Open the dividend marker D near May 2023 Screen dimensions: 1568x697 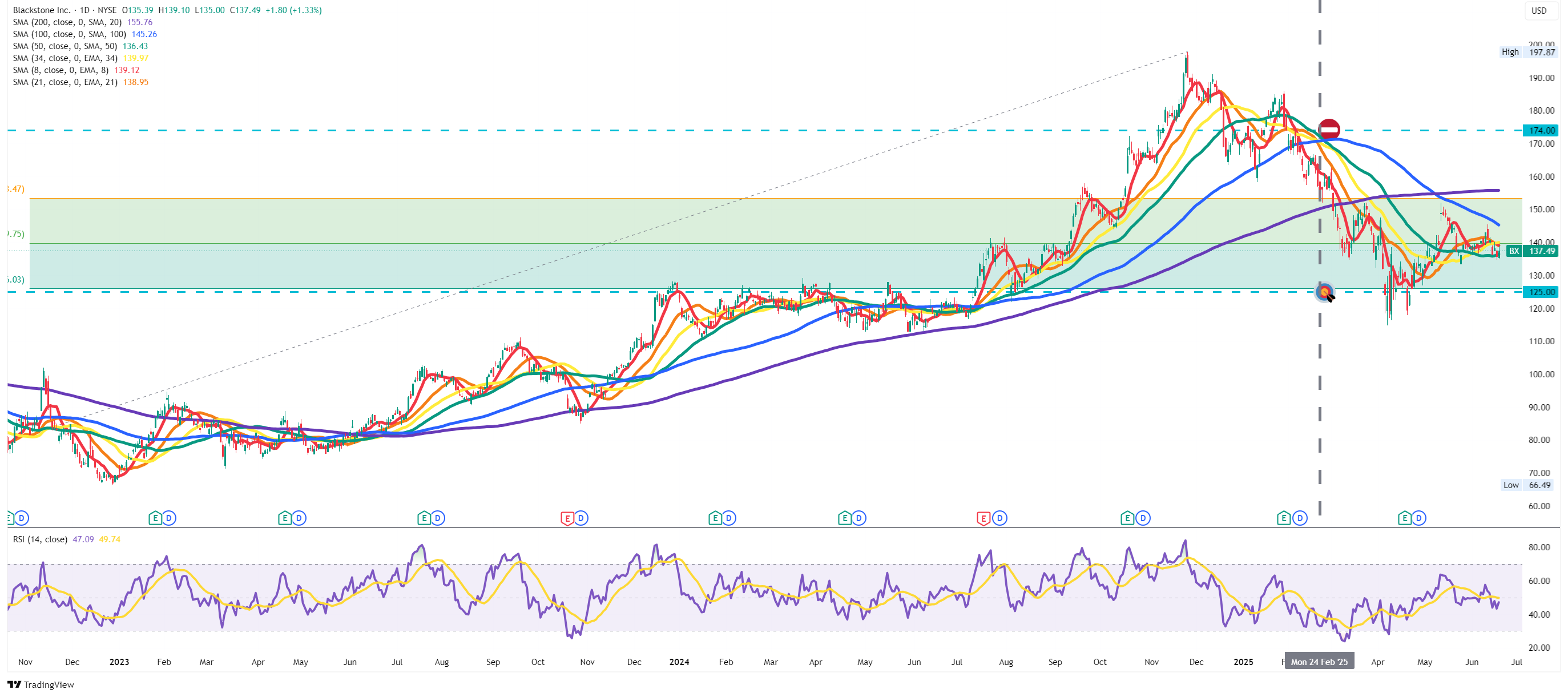tap(299, 518)
